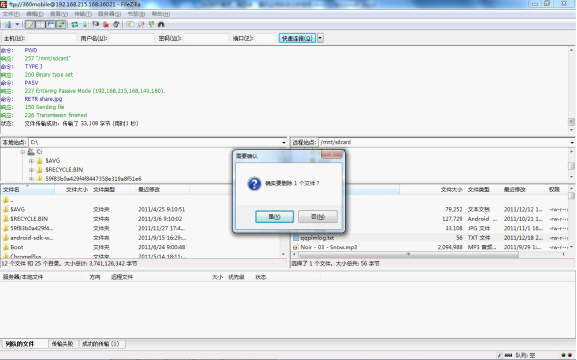Click the cancel current operation icon
Image resolution: width=577 pixels, height=360 pixels.
pyautogui.click(x=96, y=25)
